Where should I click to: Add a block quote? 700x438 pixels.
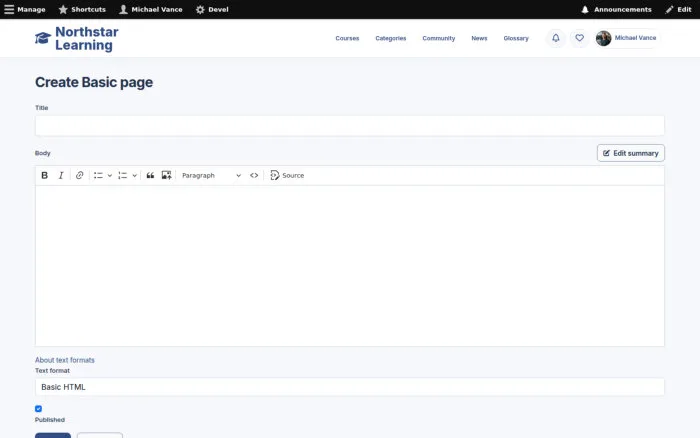150,175
